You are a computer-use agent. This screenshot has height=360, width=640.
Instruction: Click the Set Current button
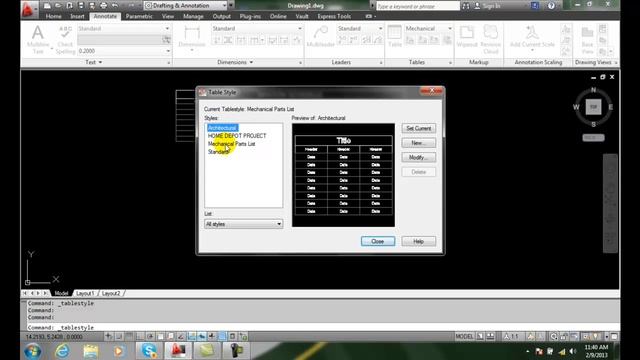click(418, 129)
